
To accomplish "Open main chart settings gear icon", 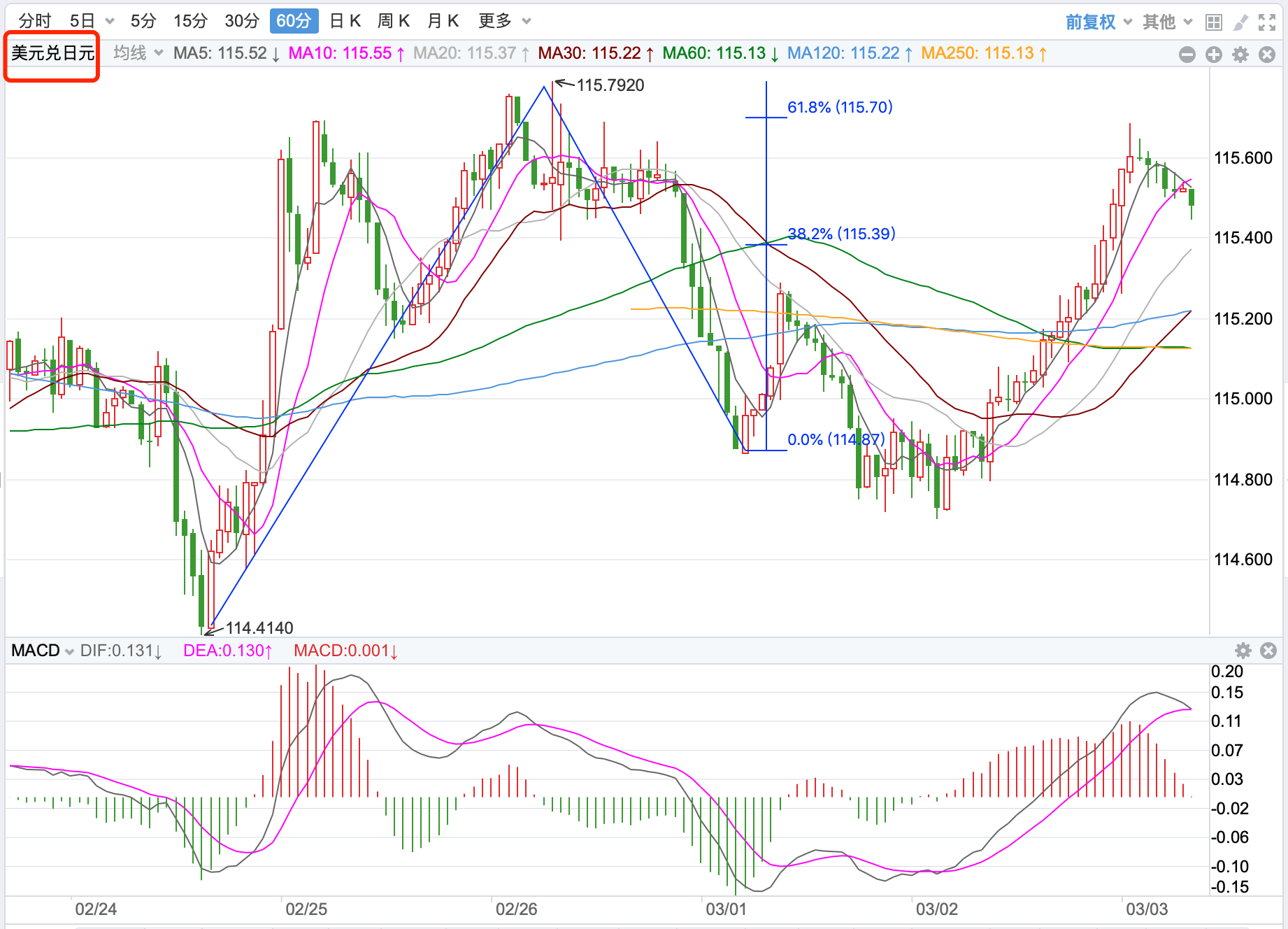I will tap(1240, 55).
